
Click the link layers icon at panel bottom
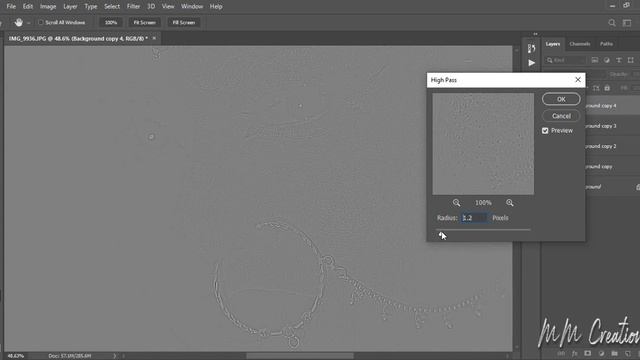pyautogui.click(x=561, y=353)
